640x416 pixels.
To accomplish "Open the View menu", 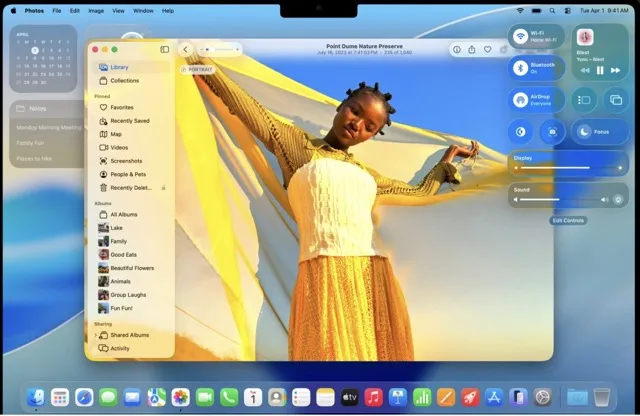I will click(118, 11).
